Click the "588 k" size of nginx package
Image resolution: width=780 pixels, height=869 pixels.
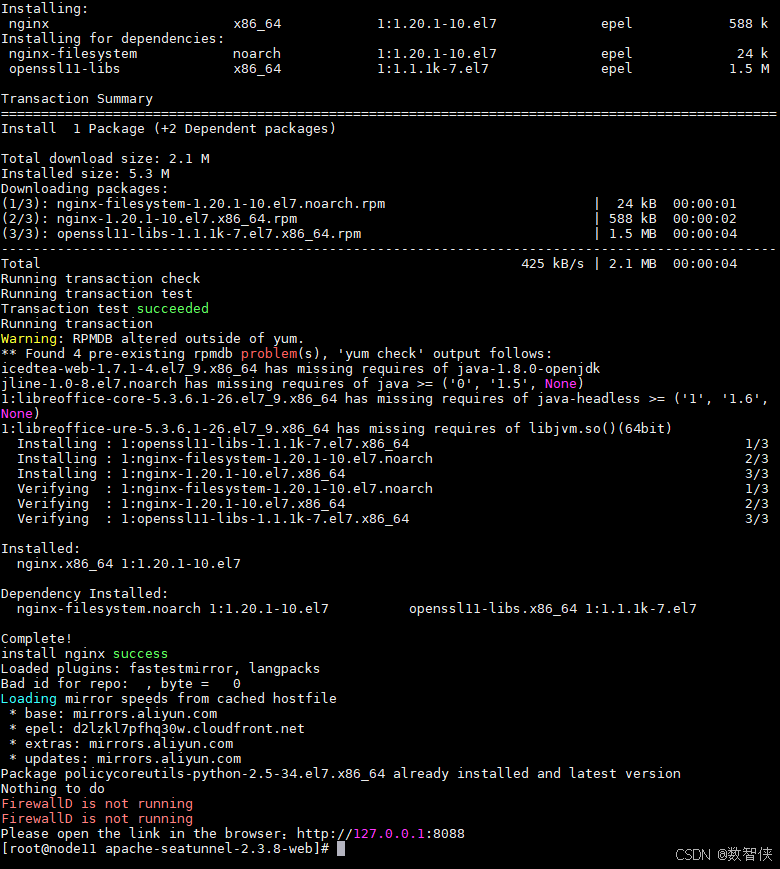click(x=748, y=24)
